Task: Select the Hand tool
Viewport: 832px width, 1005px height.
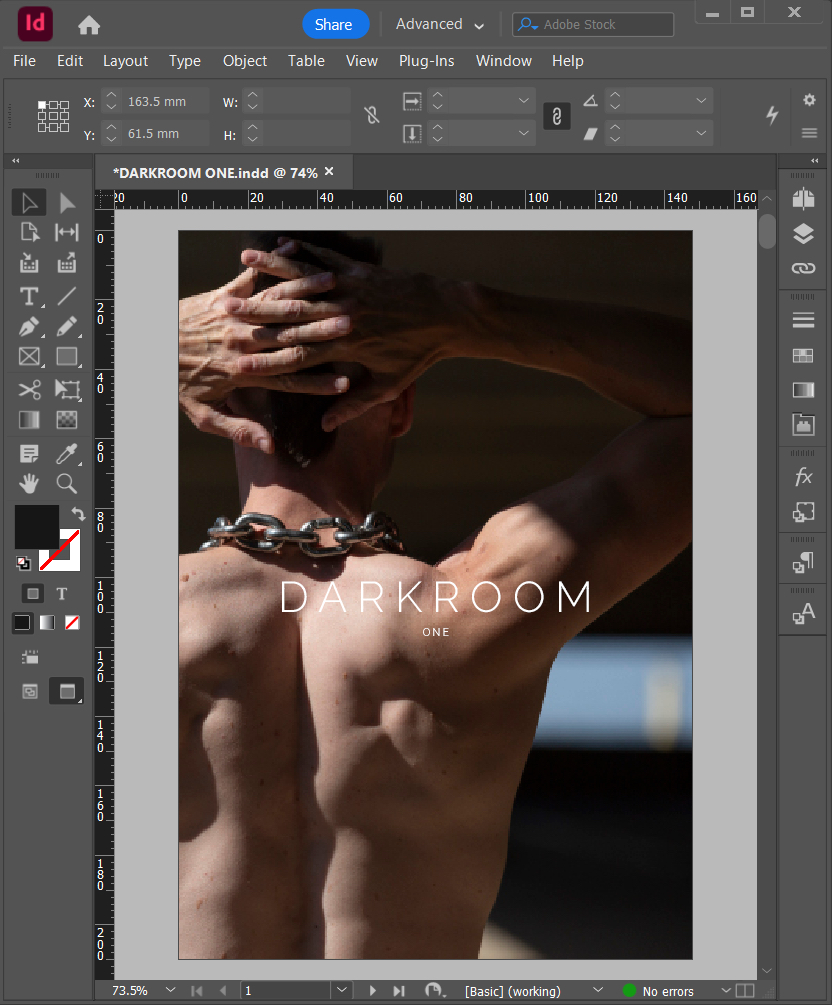Action: pyautogui.click(x=29, y=484)
